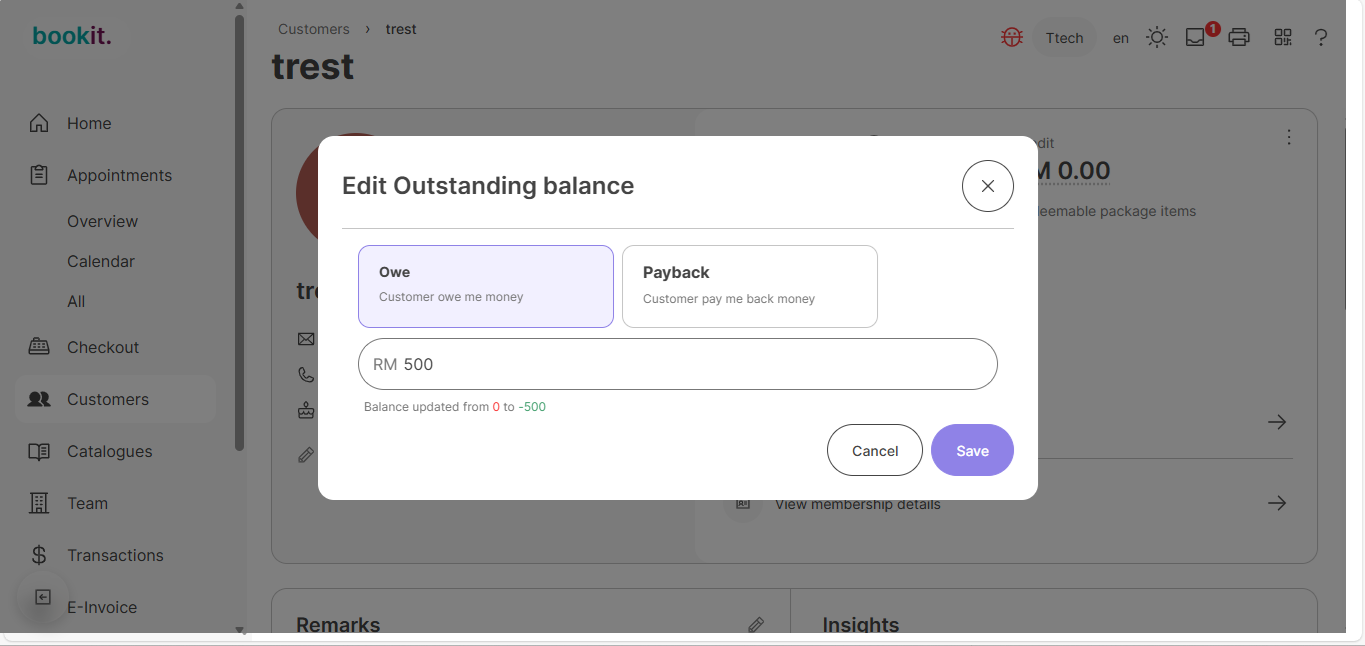Select the Owe option card
This screenshot has width=1365, height=646.
(x=485, y=286)
